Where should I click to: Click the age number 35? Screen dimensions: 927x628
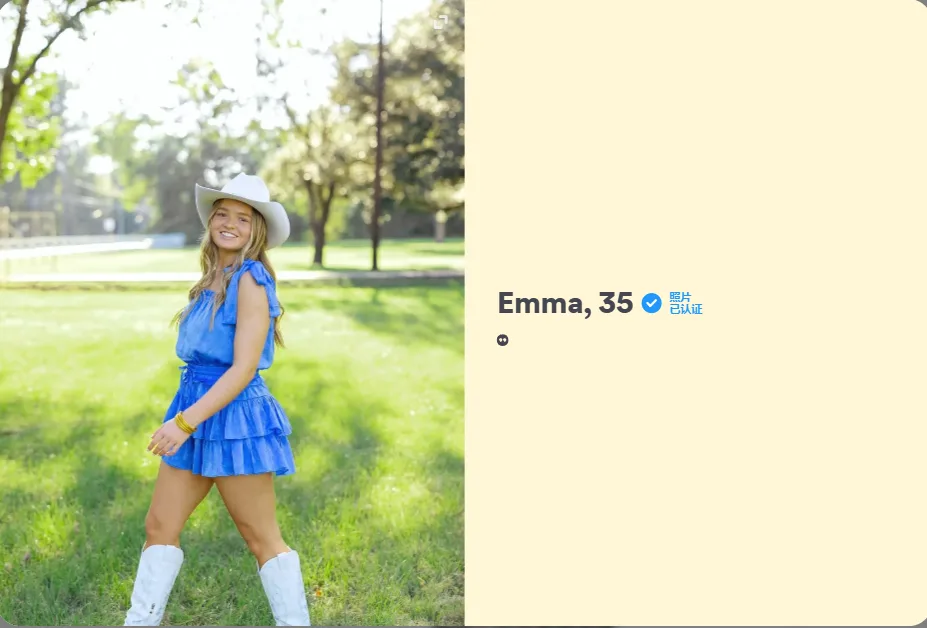pos(615,303)
